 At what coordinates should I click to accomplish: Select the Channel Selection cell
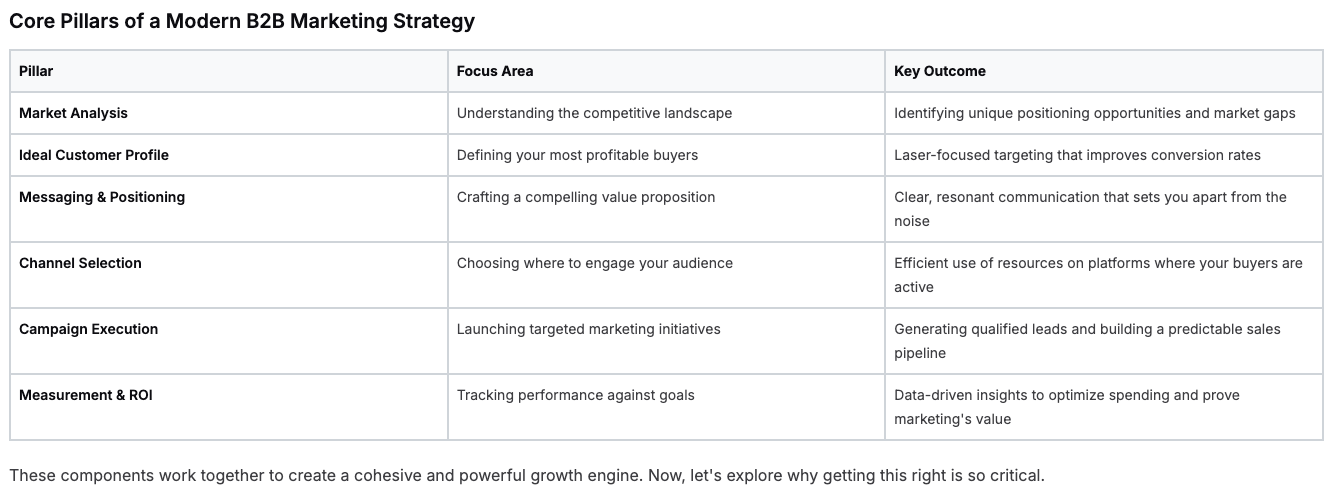229,275
